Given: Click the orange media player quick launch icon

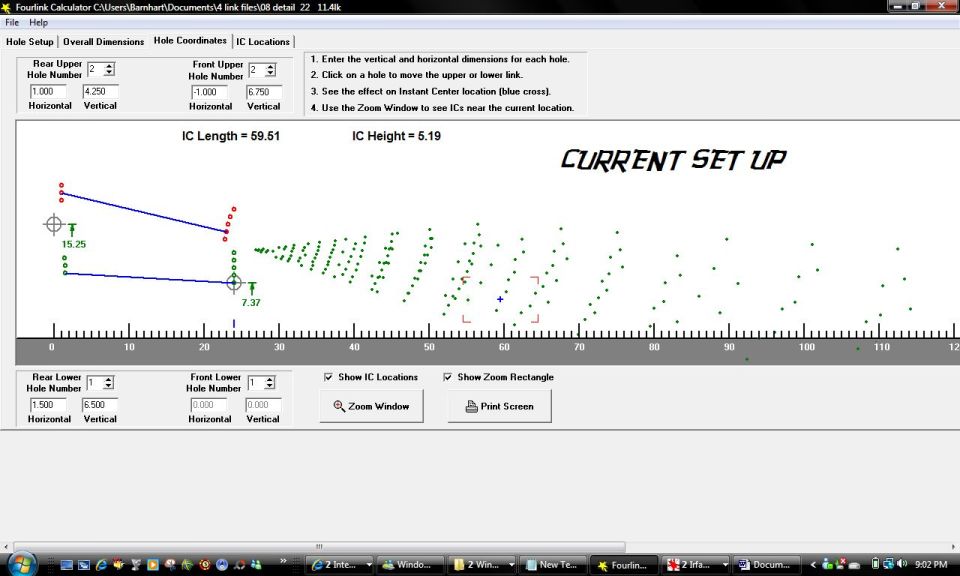Looking at the screenshot, I should 153,565.
